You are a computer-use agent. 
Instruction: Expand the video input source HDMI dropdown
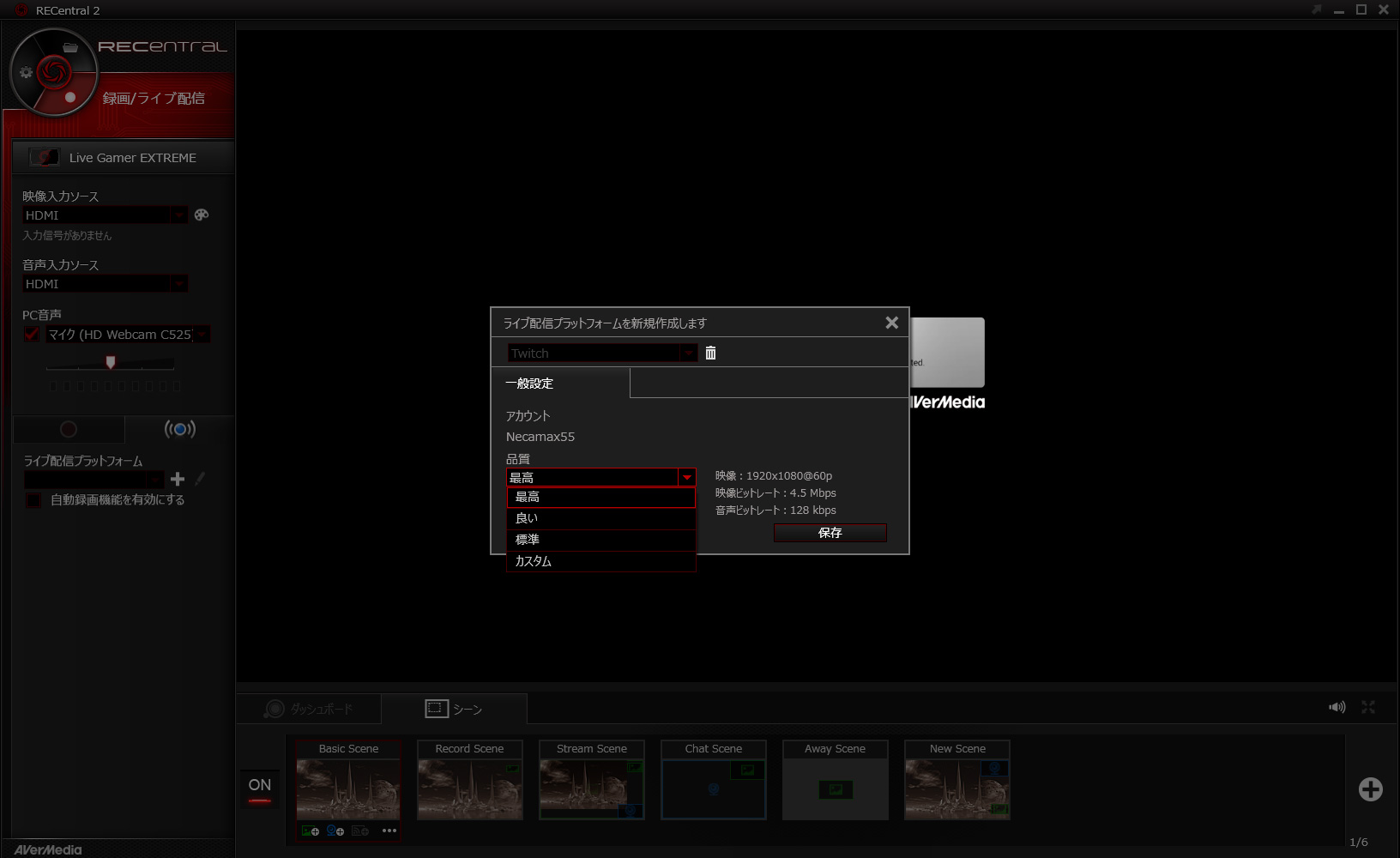[178, 215]
